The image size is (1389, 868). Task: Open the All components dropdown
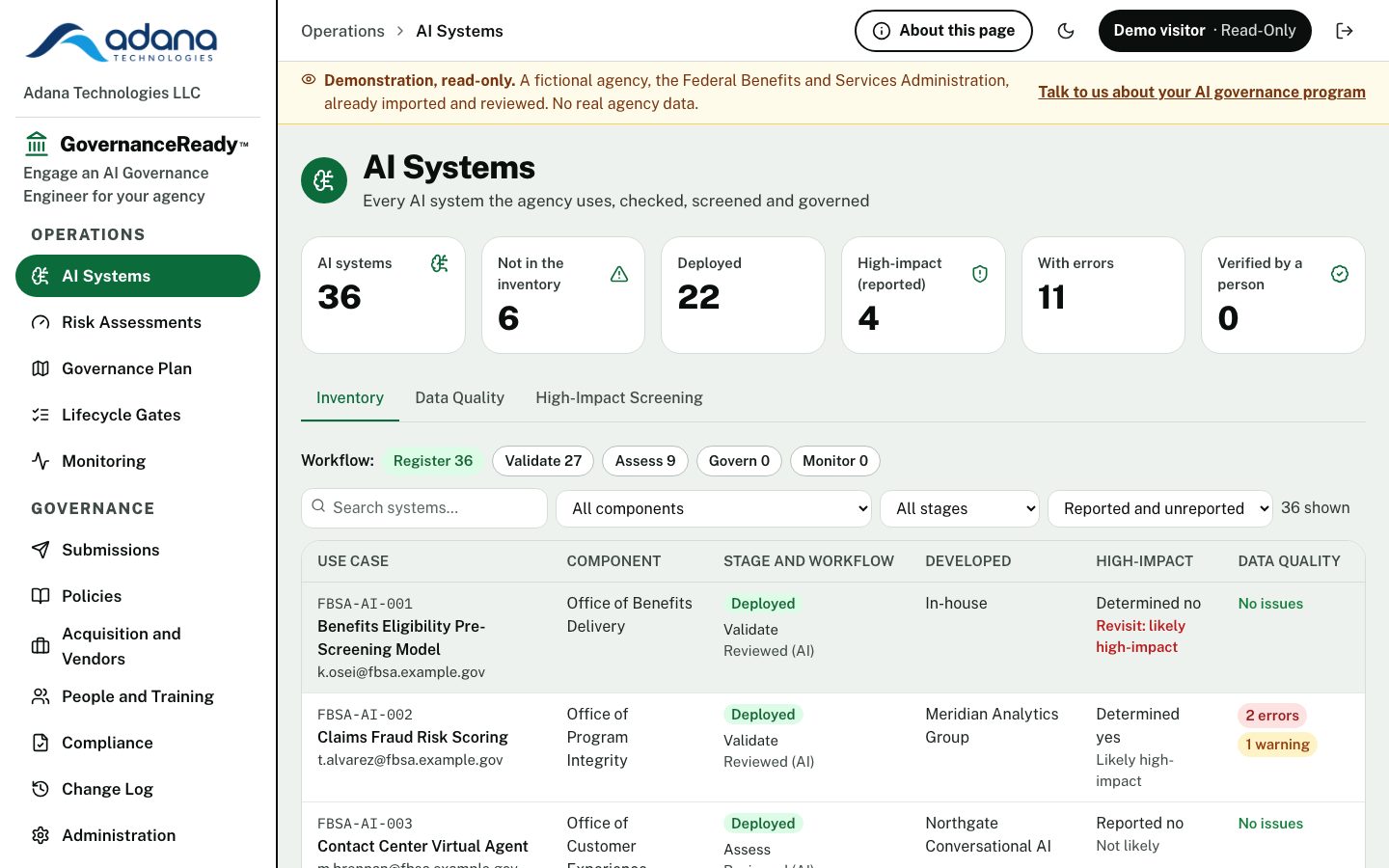coord(714,508)
